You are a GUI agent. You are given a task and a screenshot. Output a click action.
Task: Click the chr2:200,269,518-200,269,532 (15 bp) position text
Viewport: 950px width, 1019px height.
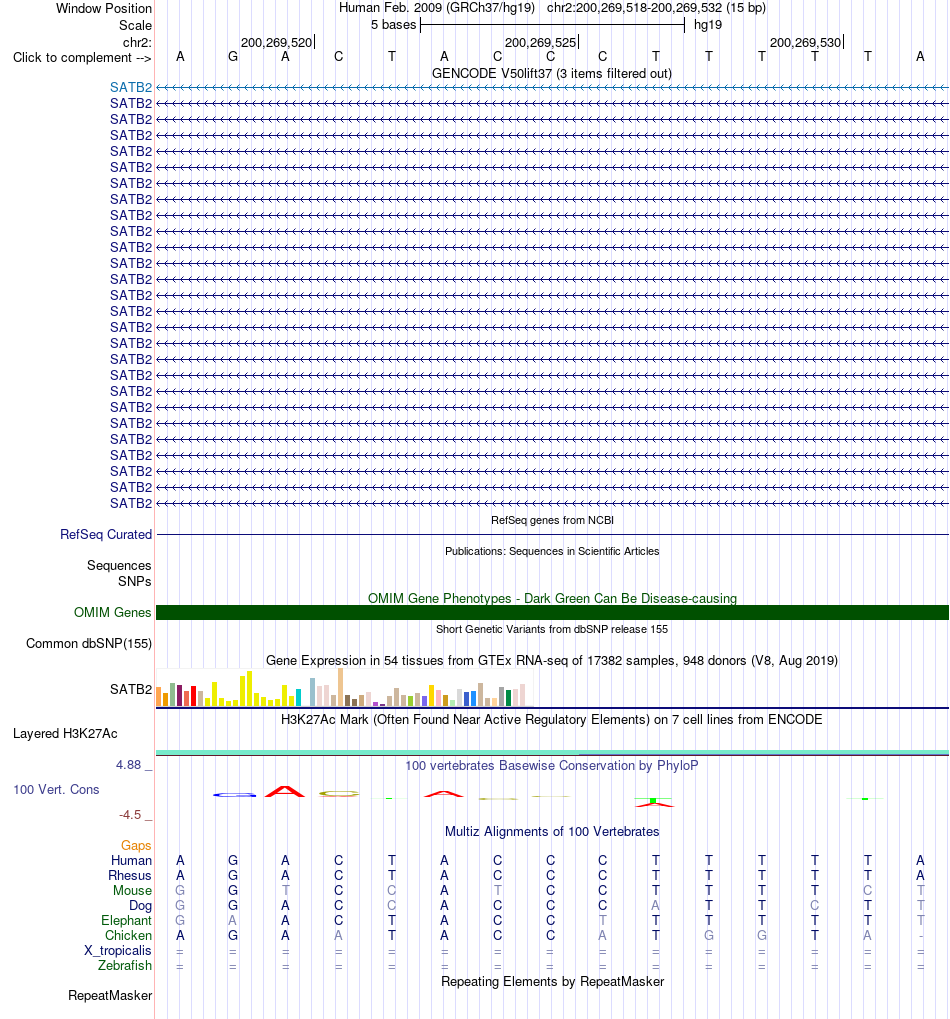656,8
